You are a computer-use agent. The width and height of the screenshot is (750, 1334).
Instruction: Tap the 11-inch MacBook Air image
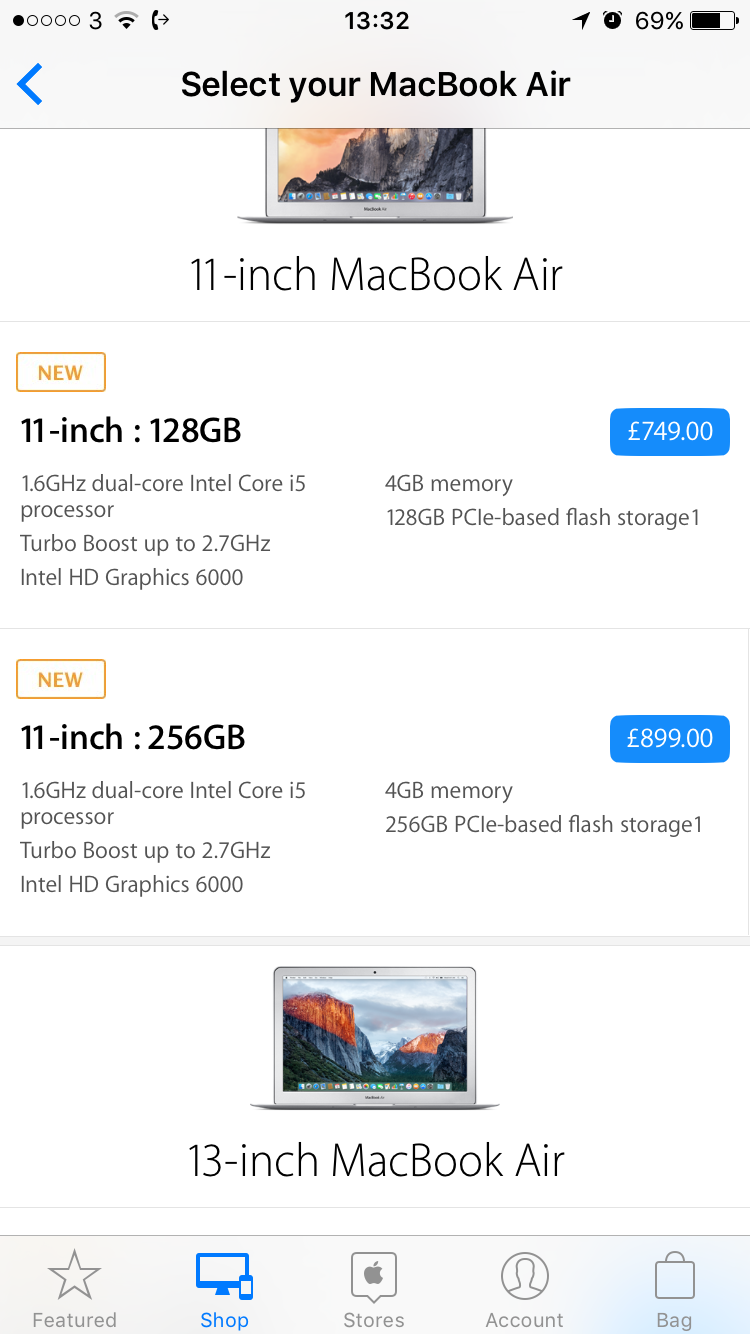(x=375, y=175)
